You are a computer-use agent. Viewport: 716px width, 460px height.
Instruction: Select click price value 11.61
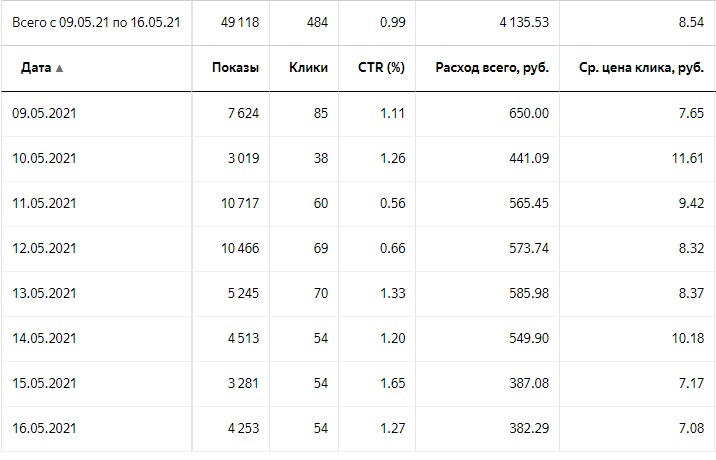(687, 159)
